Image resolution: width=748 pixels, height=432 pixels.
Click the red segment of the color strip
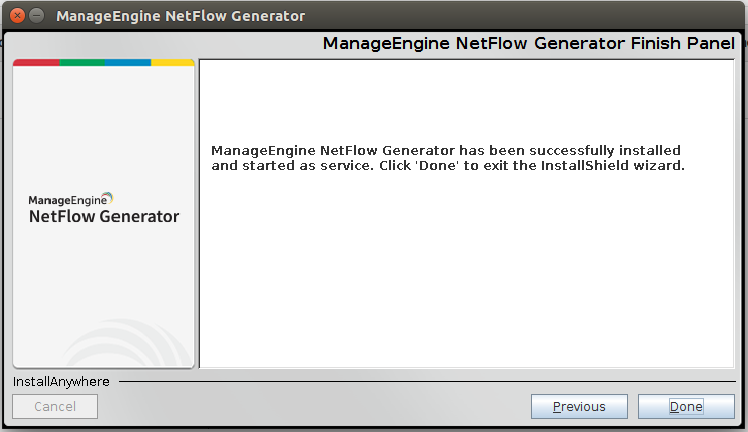[36, 62]
